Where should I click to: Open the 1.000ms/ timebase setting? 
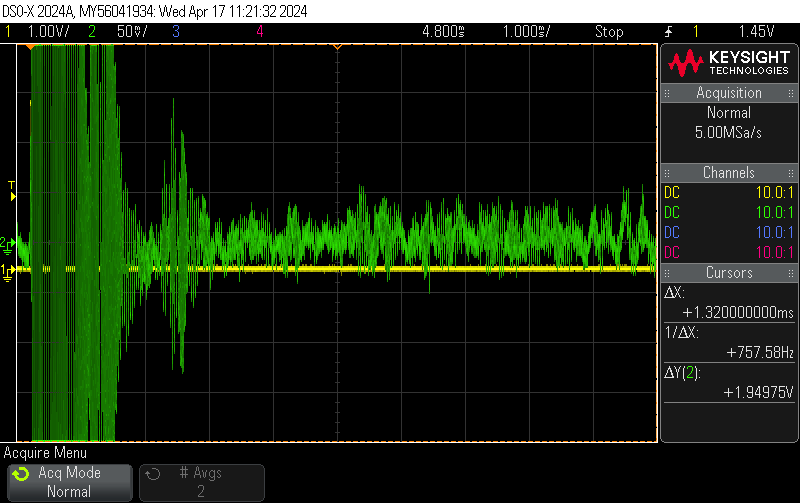click(x=527, y=32)
